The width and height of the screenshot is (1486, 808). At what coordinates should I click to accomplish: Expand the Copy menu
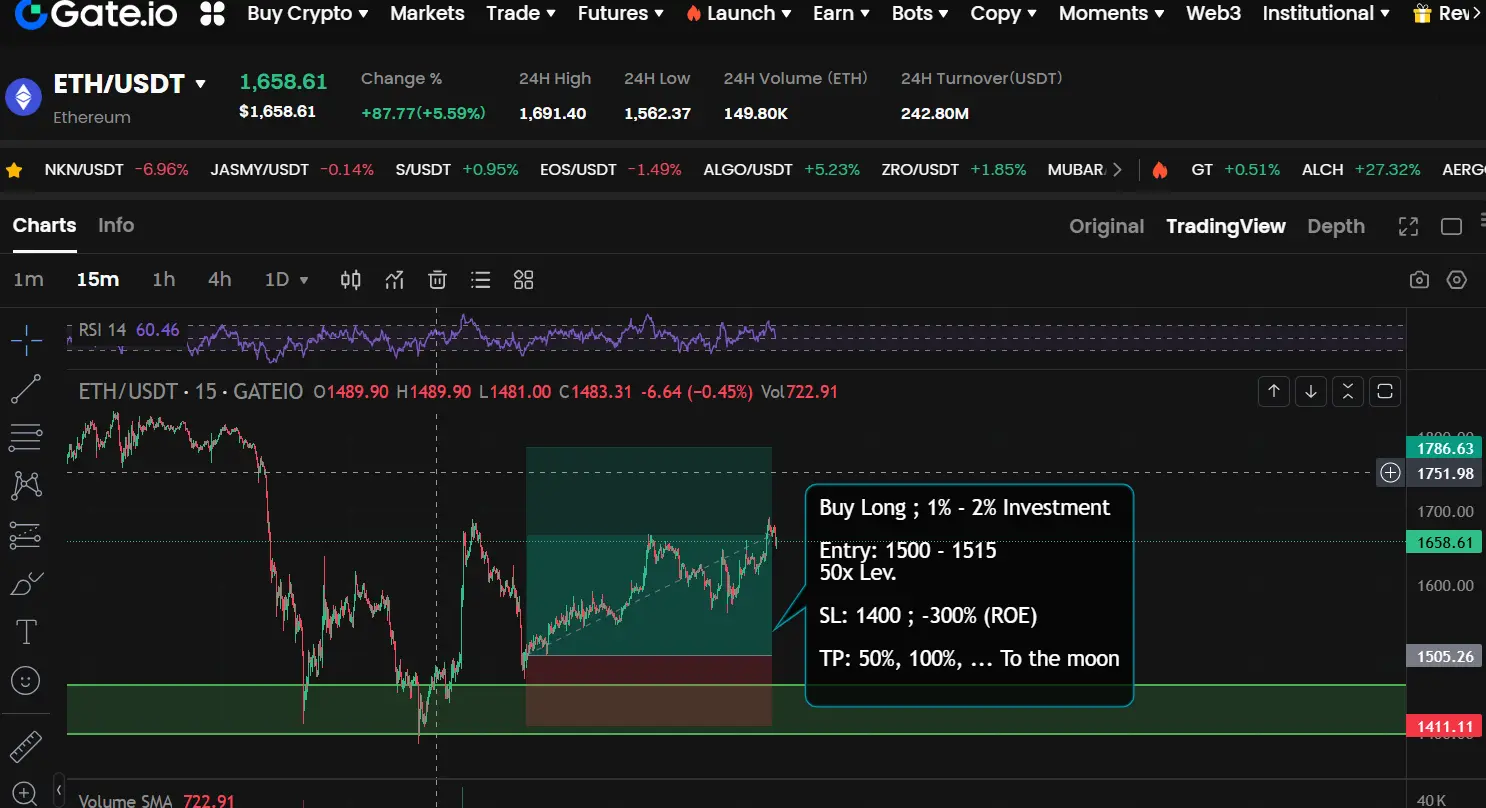(x=1003, y=13)
